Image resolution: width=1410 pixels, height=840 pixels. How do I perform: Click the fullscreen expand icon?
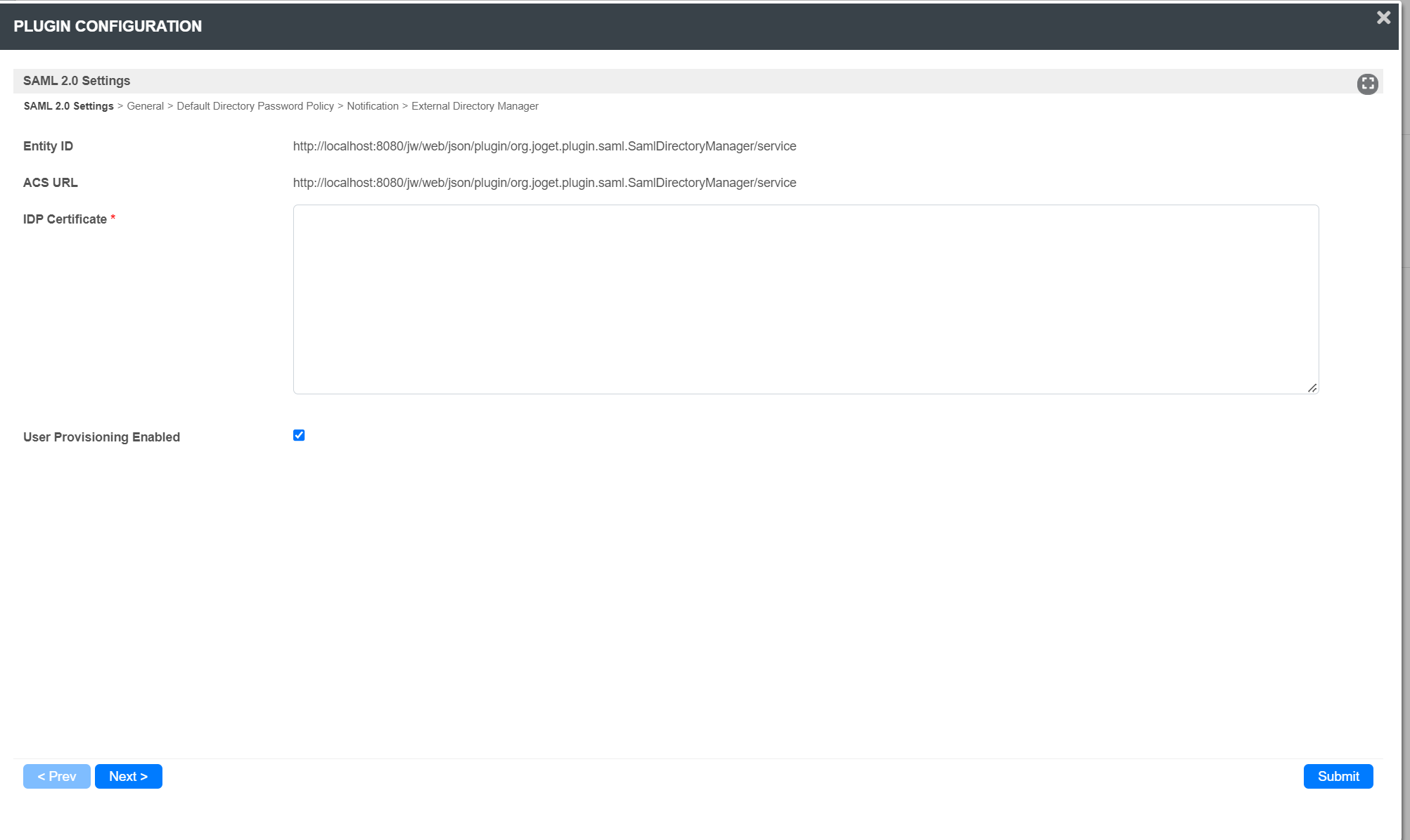[1367, 84]
